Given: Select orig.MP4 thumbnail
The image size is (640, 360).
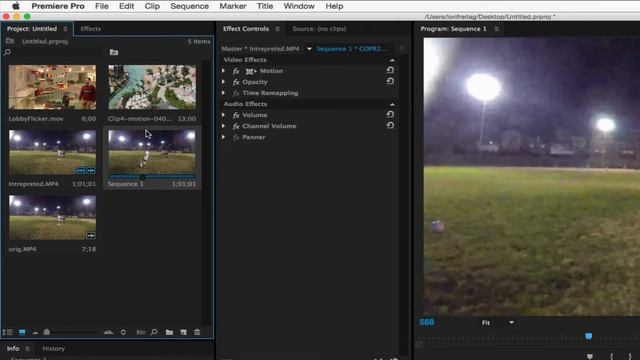Looking at the screenshot, I should point(52,218).
